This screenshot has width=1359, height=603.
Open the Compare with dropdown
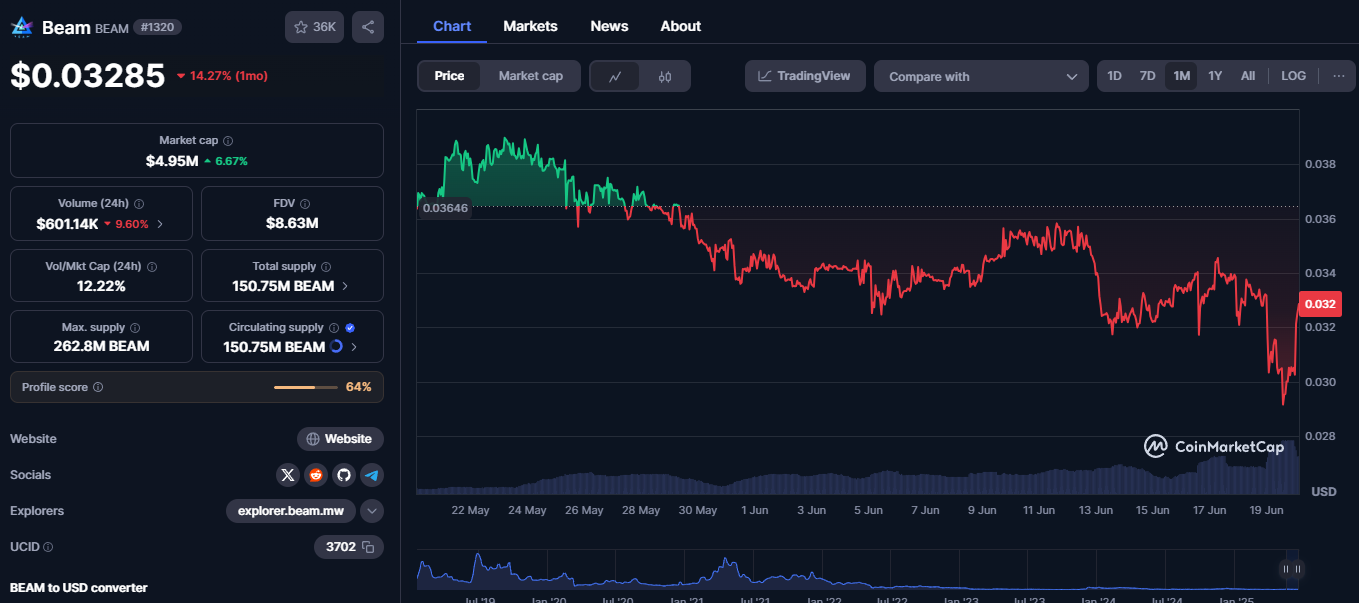pos(981,76)
